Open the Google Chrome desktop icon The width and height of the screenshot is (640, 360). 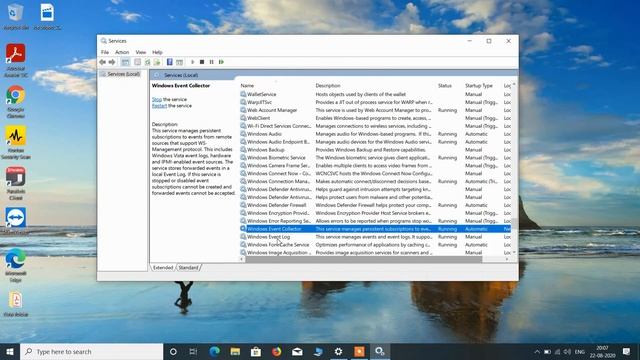click(x=16, y=101)
